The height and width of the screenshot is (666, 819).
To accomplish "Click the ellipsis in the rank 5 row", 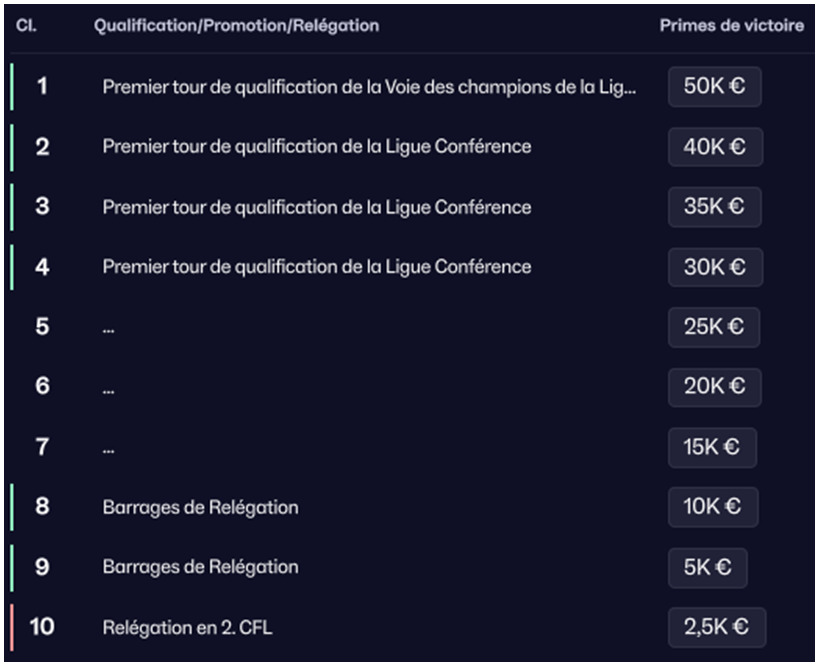I will pyautogui.click(x=108, y=329).
